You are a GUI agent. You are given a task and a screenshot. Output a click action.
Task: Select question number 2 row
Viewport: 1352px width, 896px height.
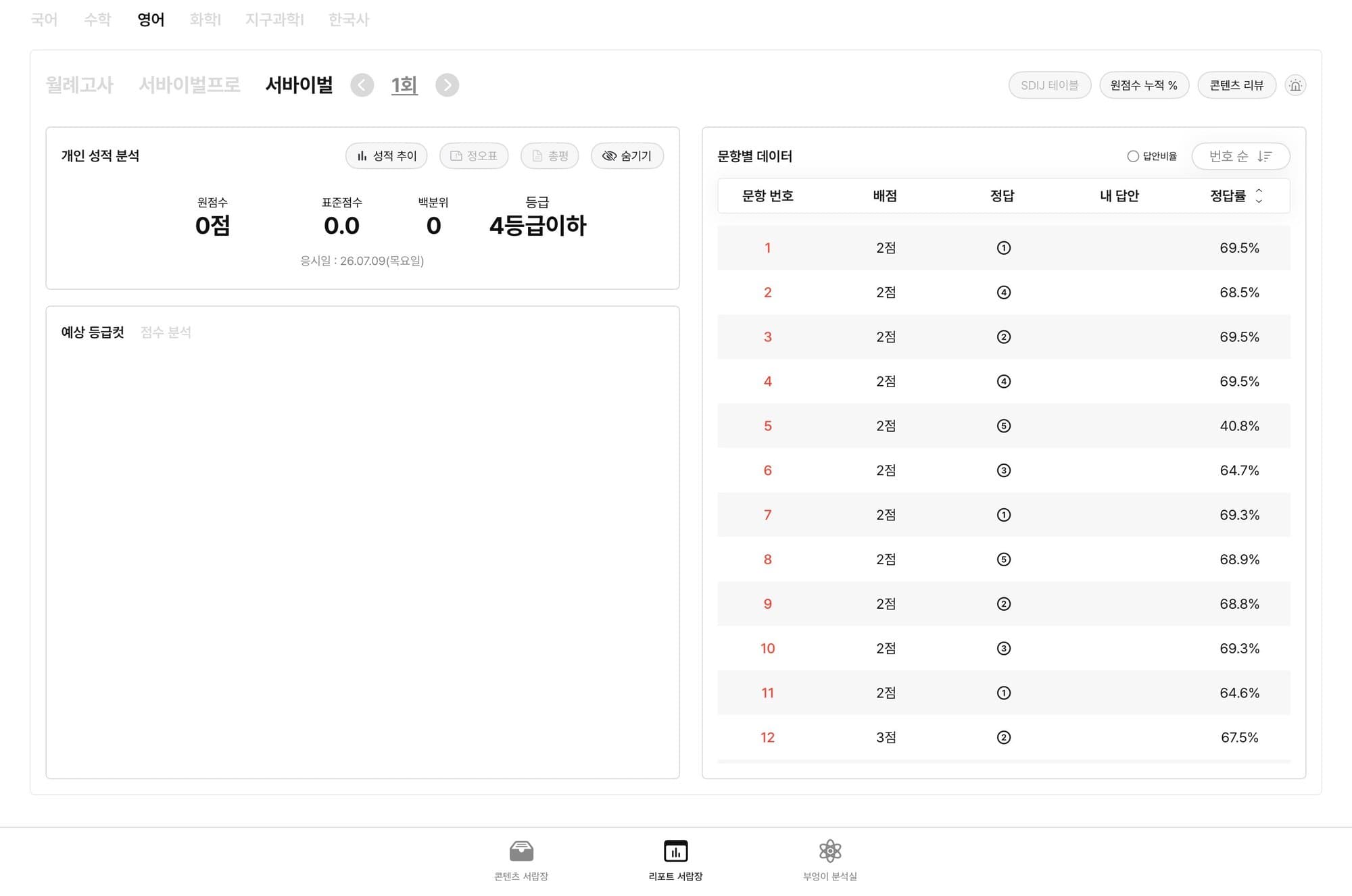point(1004,293)
